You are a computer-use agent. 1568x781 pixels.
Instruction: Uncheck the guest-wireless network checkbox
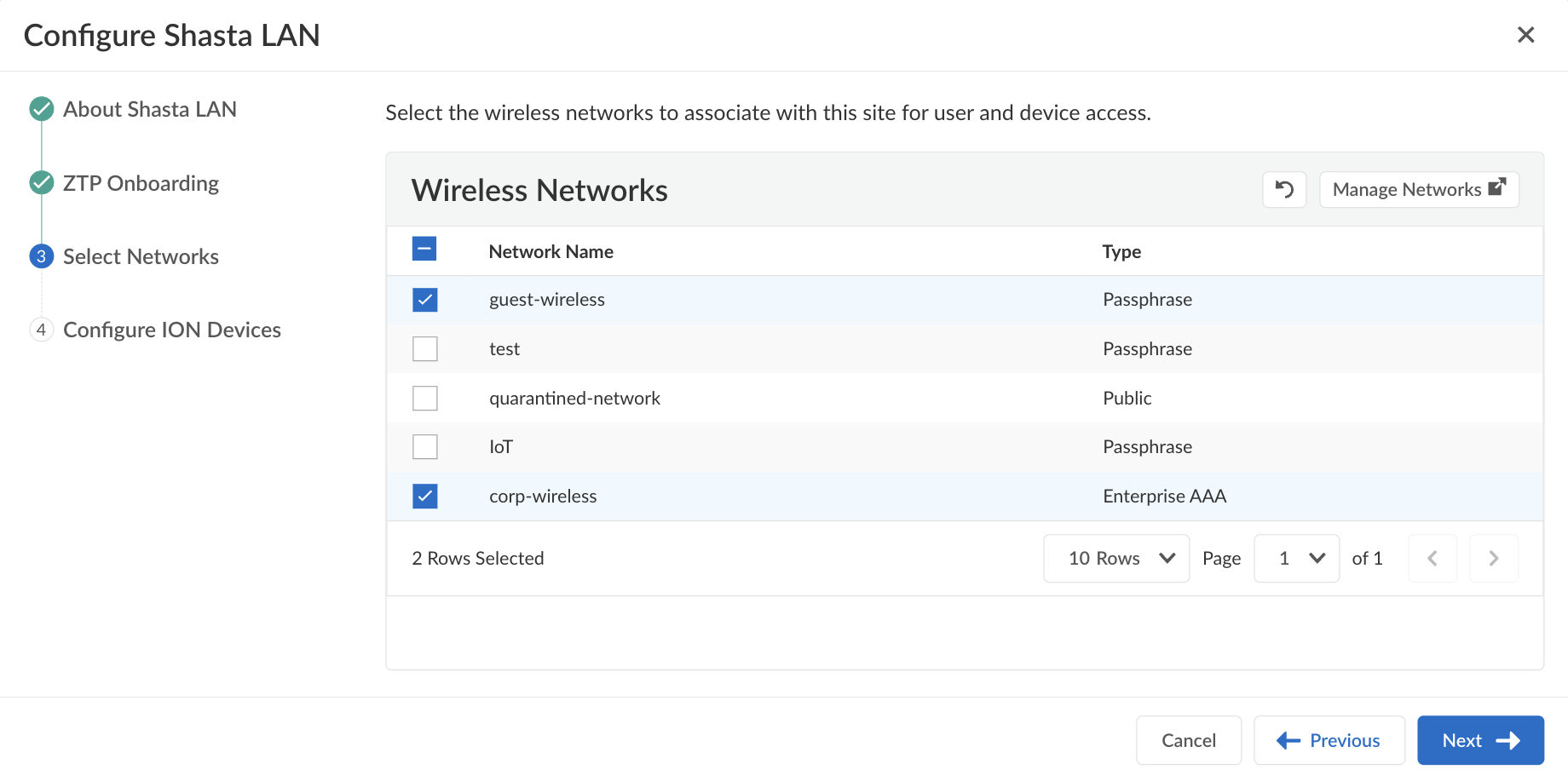point(425,300)
